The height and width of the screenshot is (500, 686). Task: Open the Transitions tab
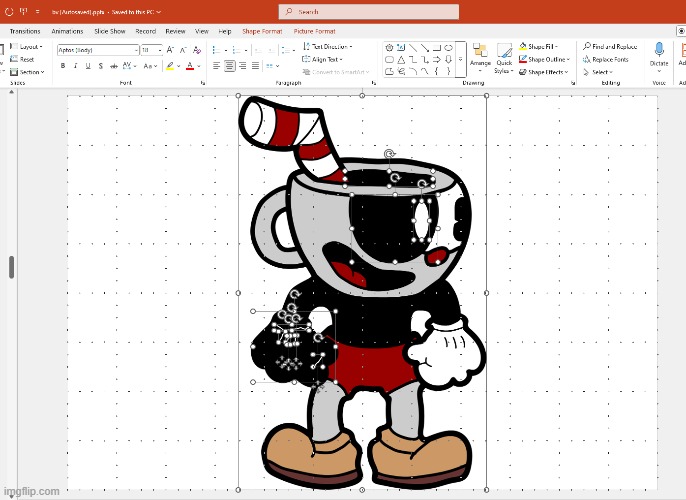pos(25,31)
